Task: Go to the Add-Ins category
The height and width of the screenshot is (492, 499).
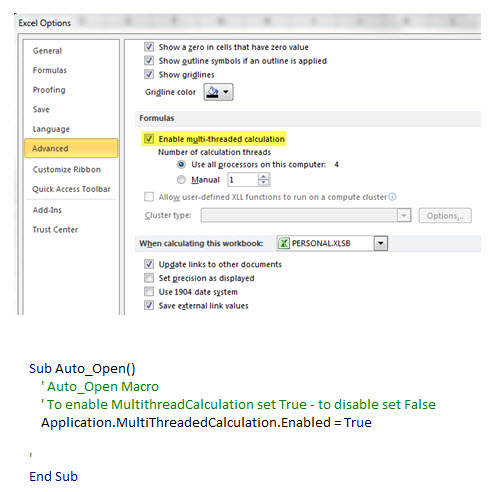Action: (x=47, y=210)
